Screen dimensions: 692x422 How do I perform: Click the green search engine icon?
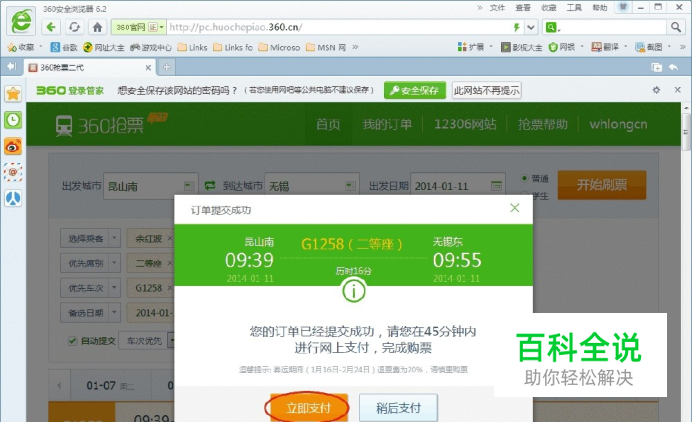coord(551,27)
